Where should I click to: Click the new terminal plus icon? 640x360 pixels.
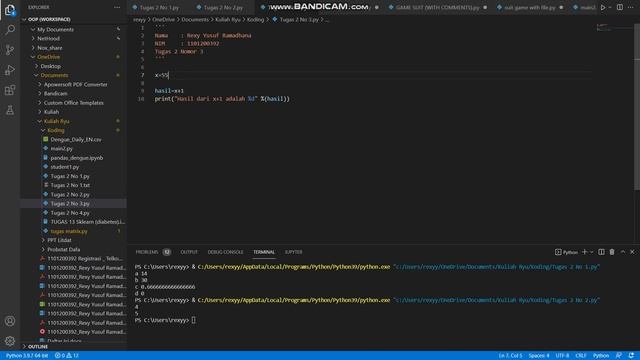click(584, 252)
